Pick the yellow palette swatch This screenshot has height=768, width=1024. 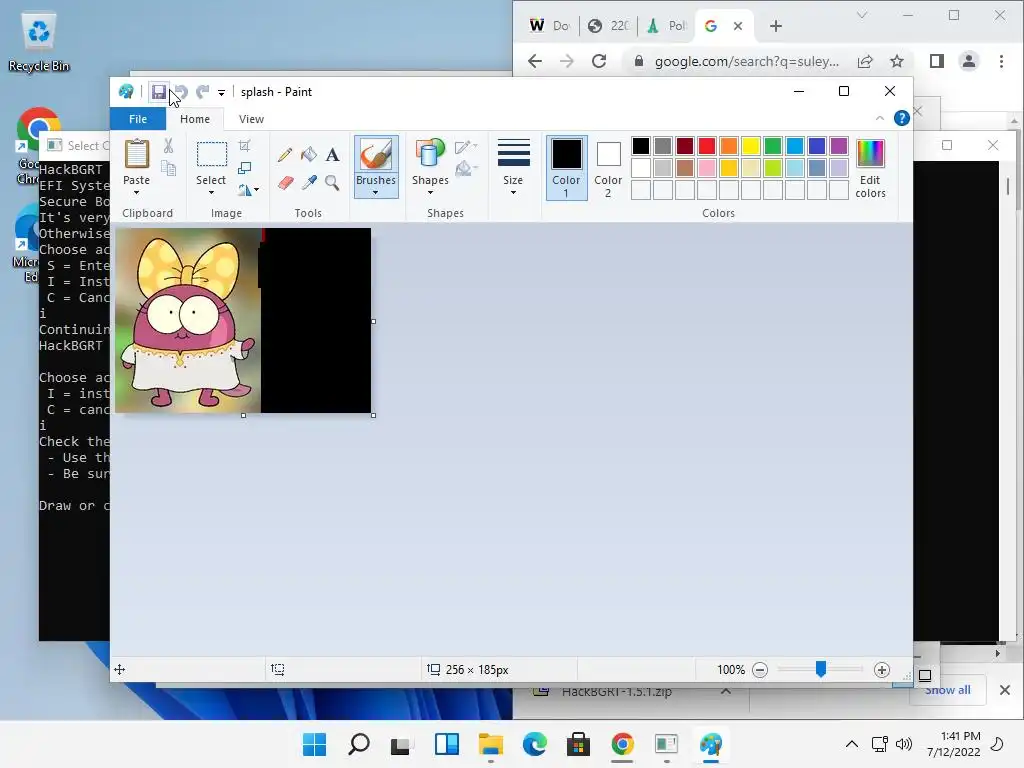coord(751,146)
